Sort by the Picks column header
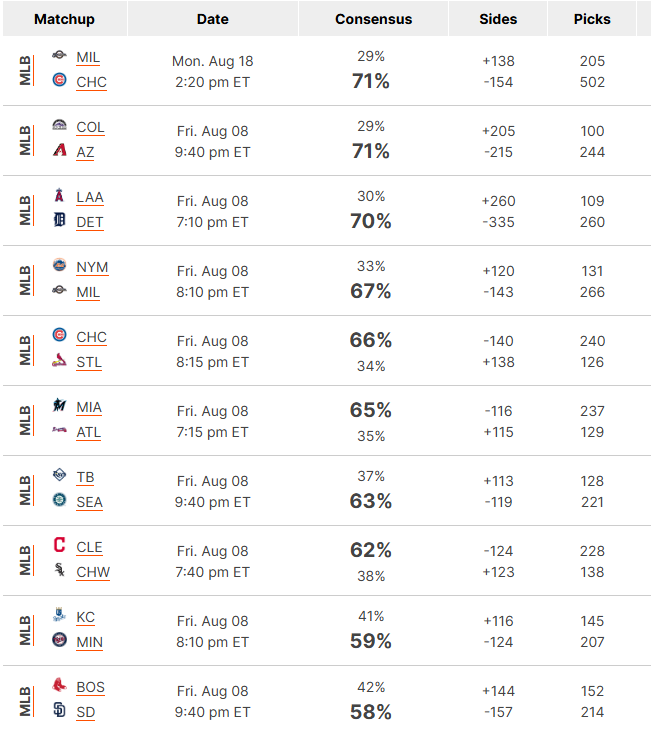The height and width of the screenshot is (732, 651). pos(592,19)
